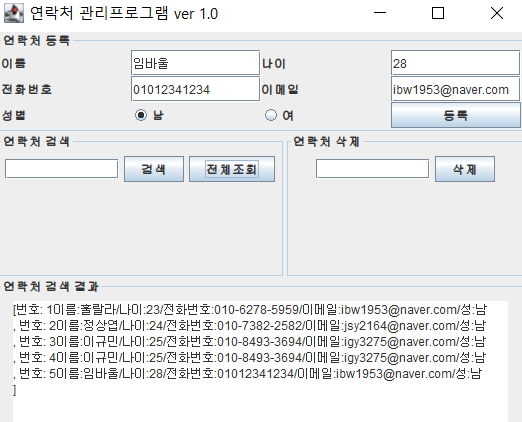The height and width of the screenshot is (422, 522).
Task: Click the empty 연락처 삭제 input box
Action: tap(372, 169)
